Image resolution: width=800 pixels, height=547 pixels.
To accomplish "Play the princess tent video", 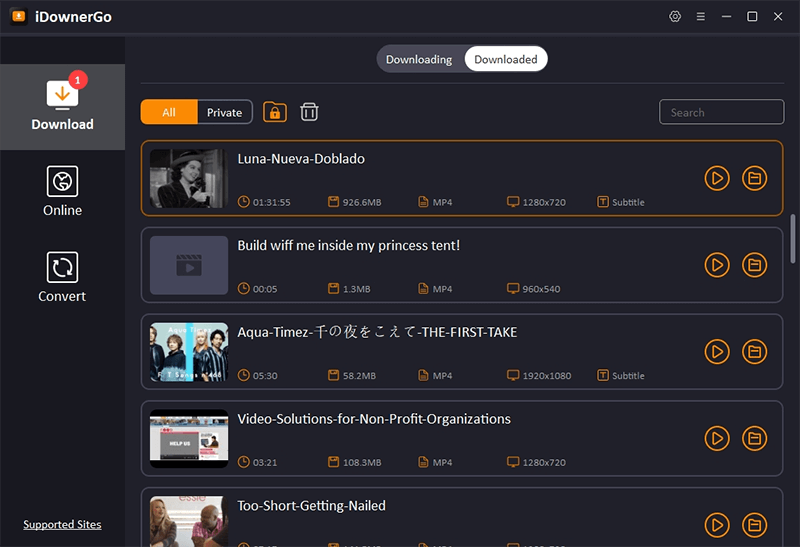I will [717, 265].
